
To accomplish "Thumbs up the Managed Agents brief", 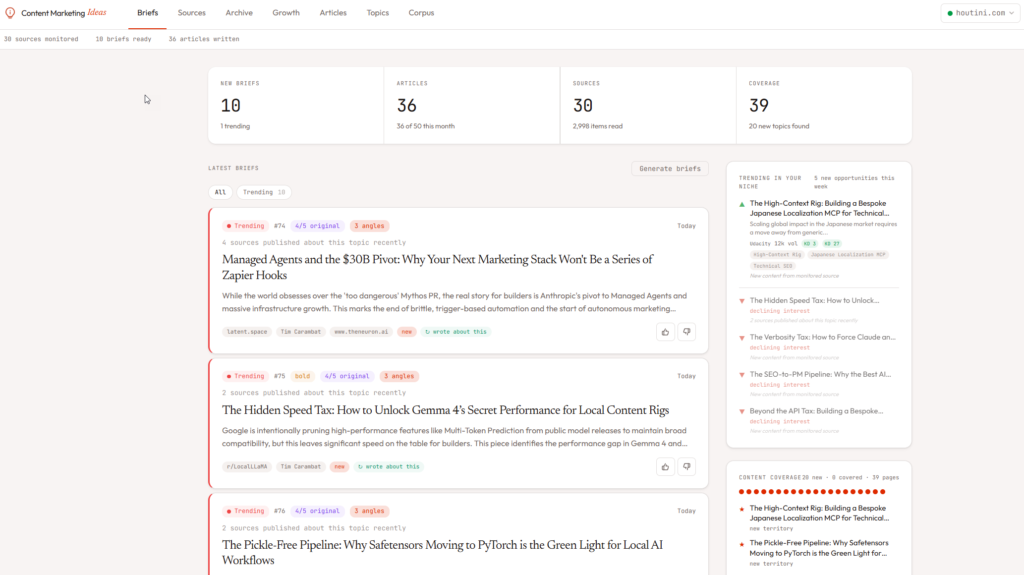I will [665, 331].
